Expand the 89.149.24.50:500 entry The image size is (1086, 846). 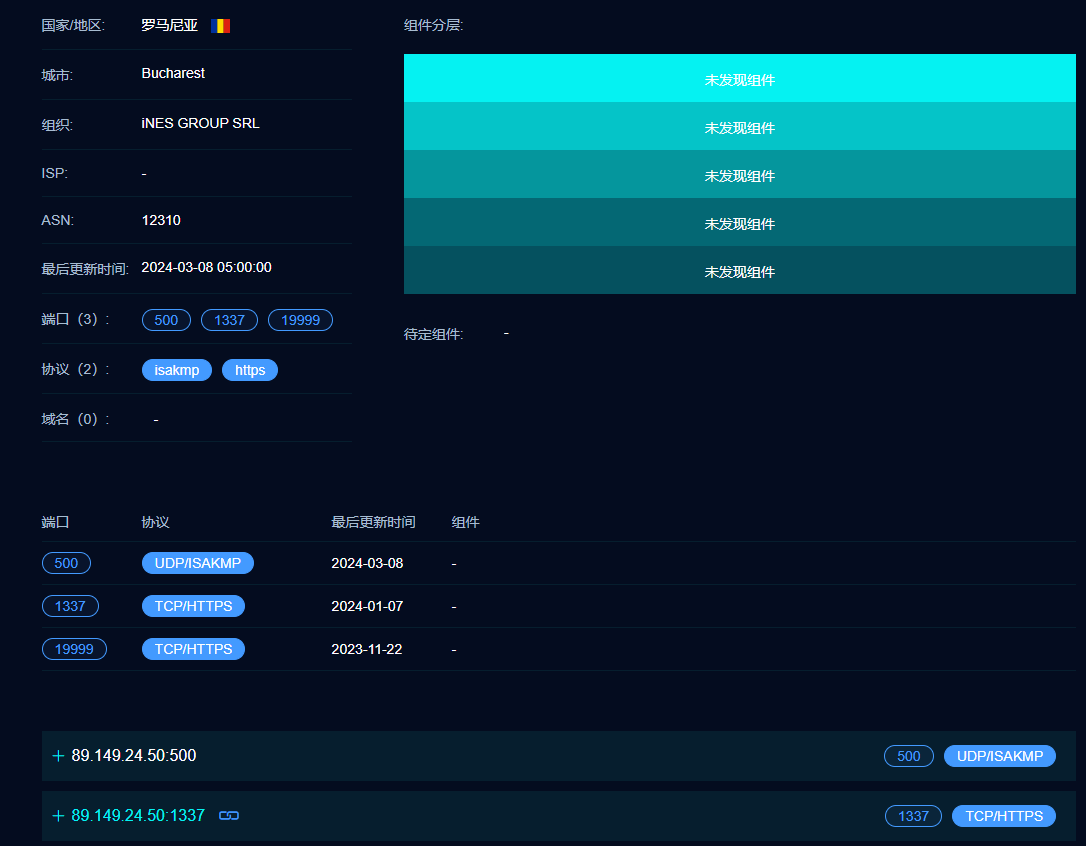click(x=58, y=756)
